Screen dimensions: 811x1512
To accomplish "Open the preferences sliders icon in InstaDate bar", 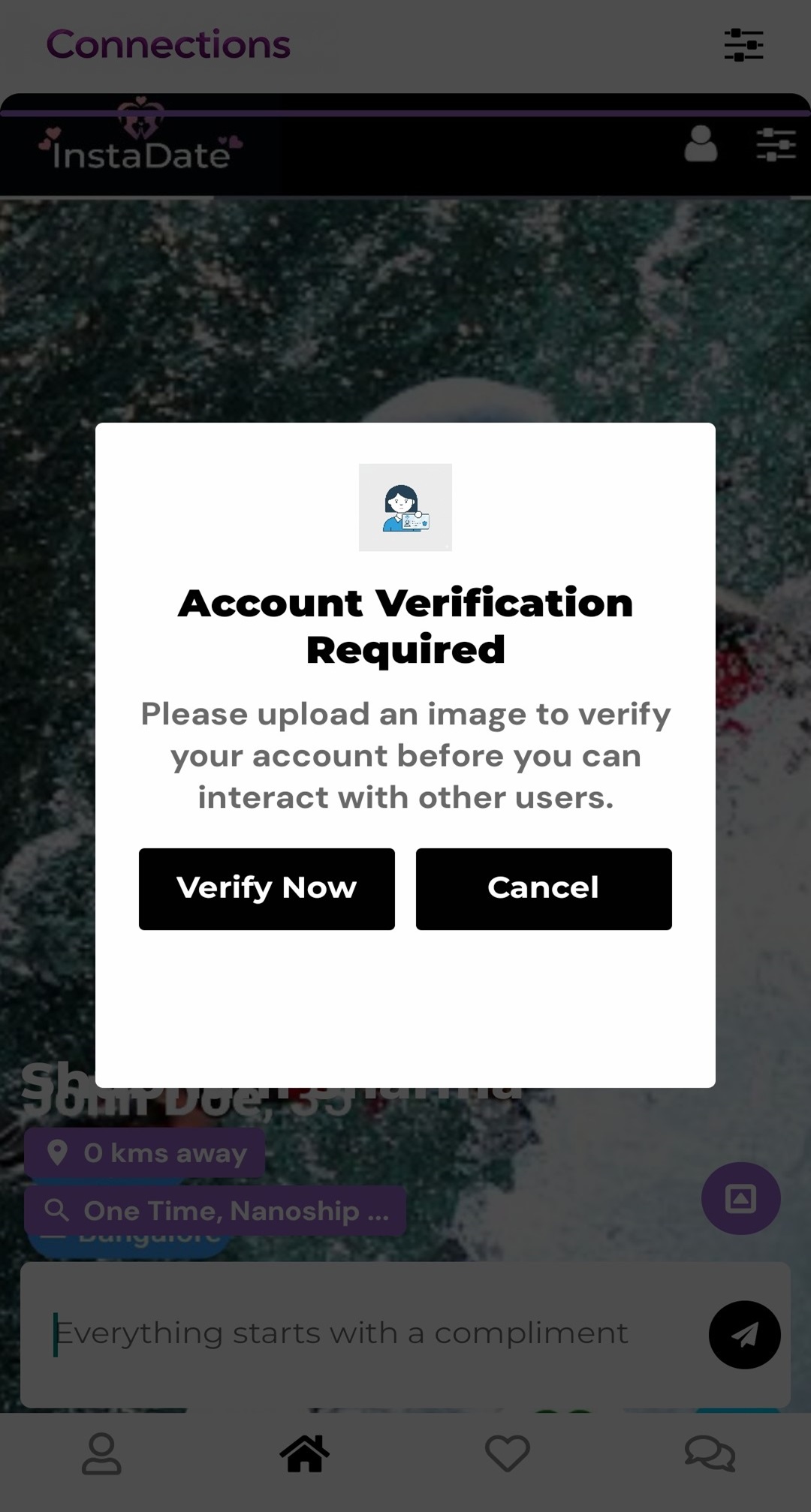I will pos(776,144).
